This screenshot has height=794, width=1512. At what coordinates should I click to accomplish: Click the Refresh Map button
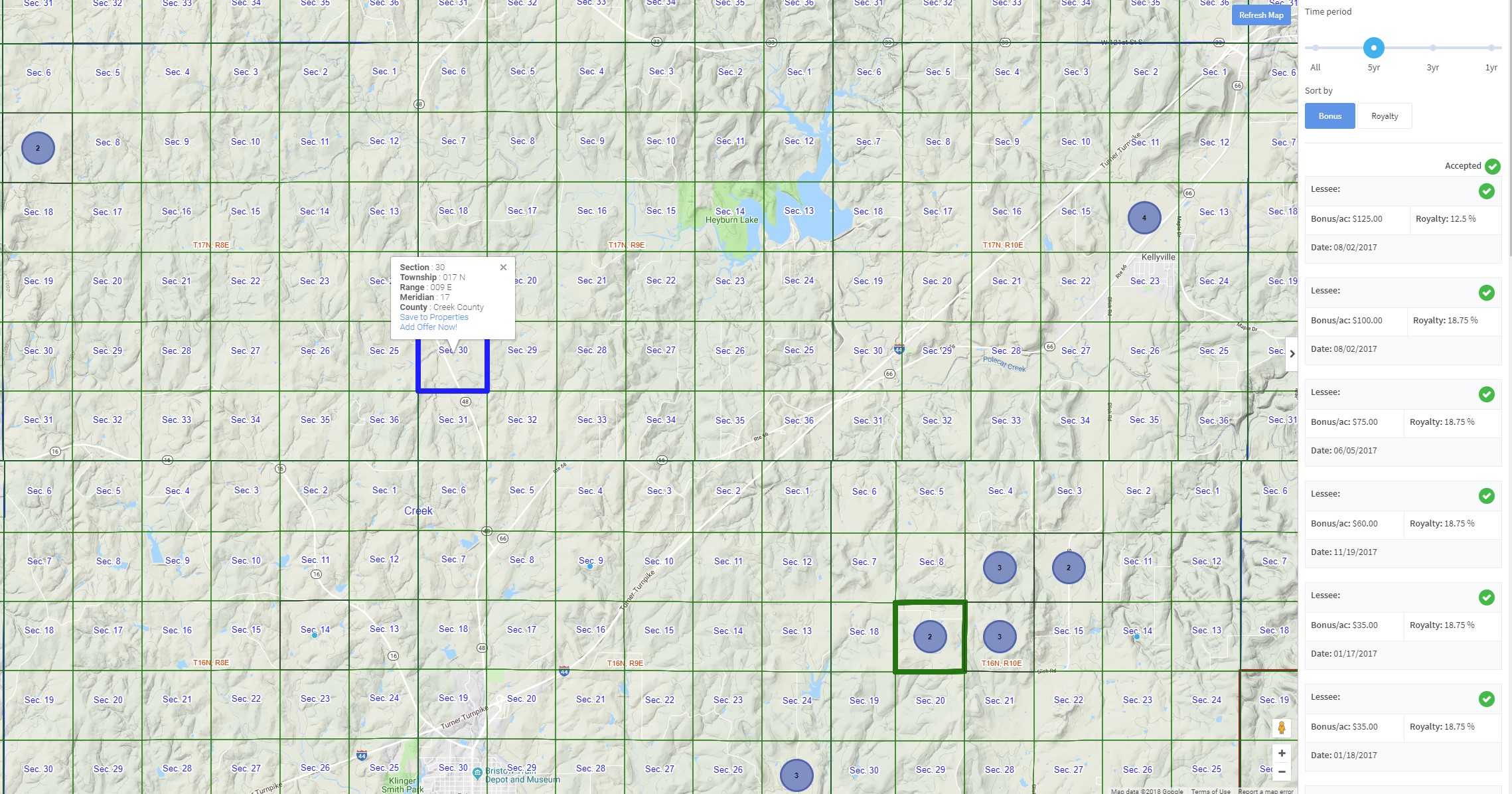(x=1261, y=15)
